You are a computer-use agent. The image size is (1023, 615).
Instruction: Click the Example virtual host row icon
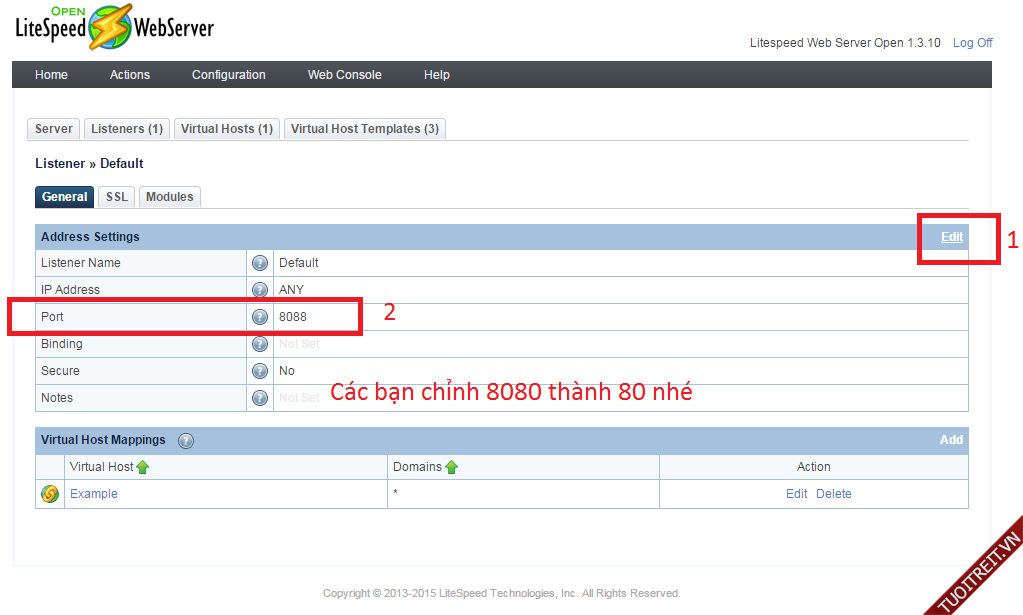click(50, 494)
